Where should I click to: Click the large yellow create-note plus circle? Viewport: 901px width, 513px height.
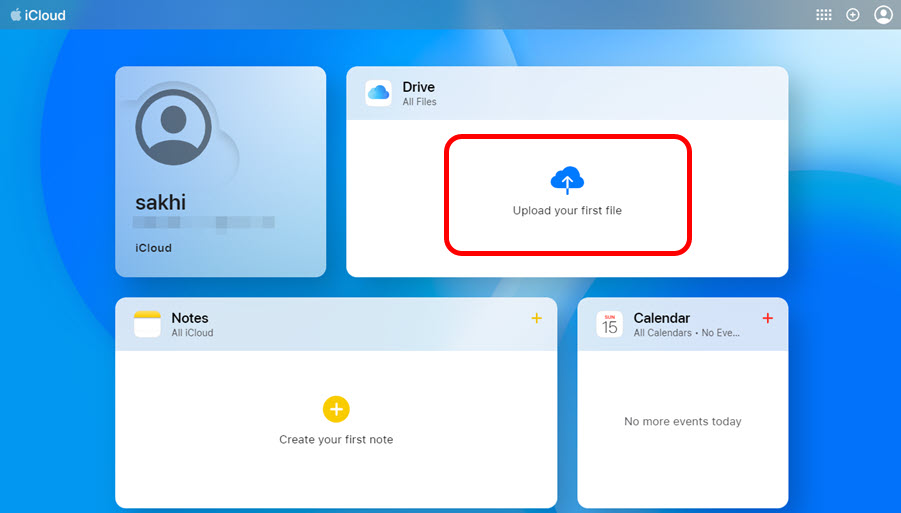(x=336, y=409)
